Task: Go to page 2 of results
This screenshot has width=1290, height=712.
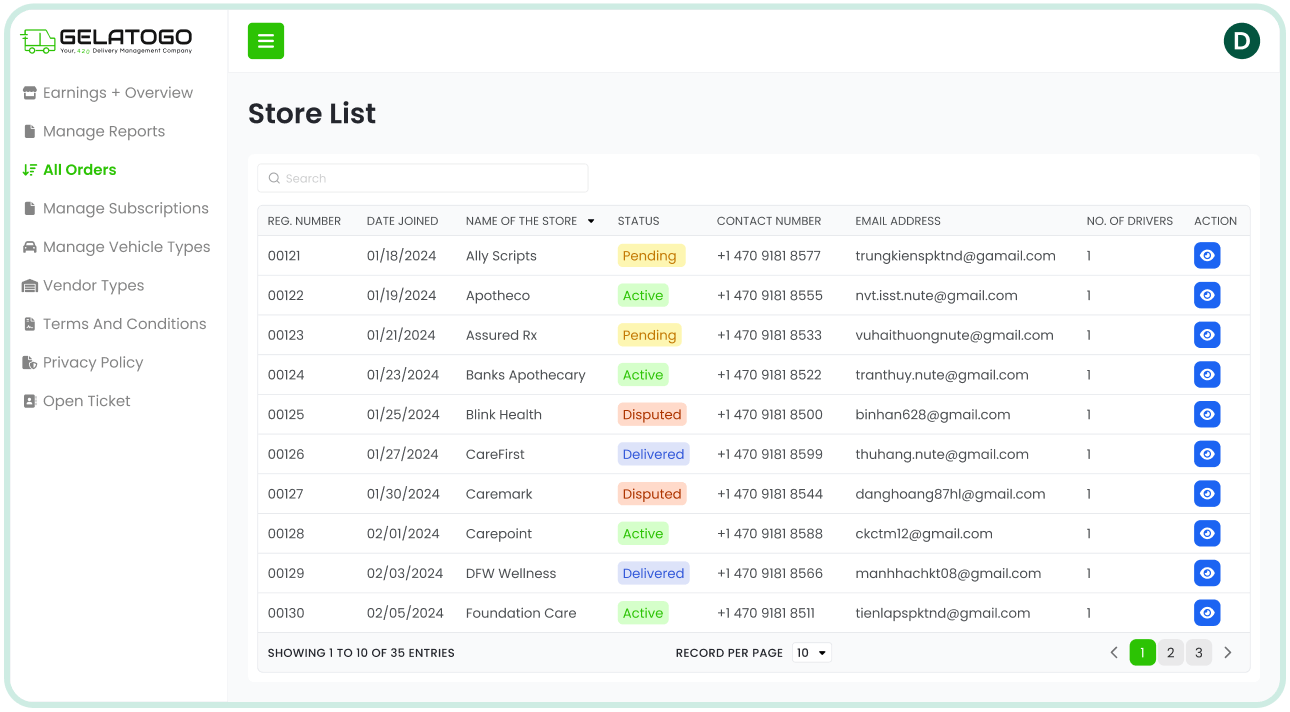Action: tap(1170, 653)
